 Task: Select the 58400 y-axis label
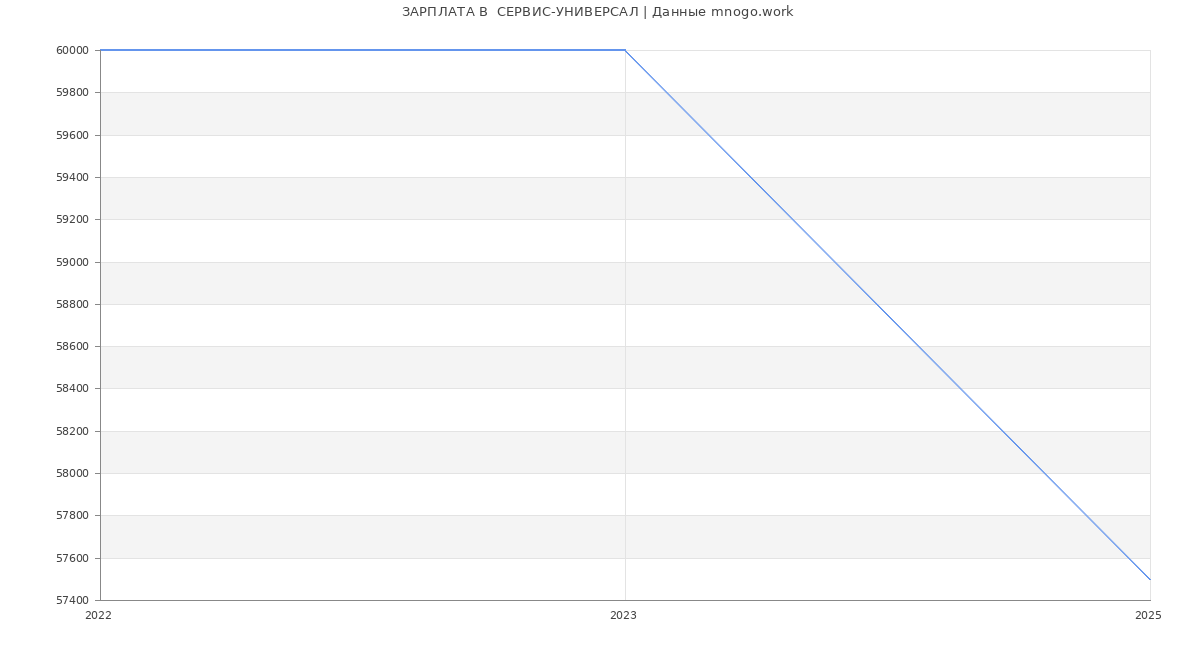[x=72, y=389]
